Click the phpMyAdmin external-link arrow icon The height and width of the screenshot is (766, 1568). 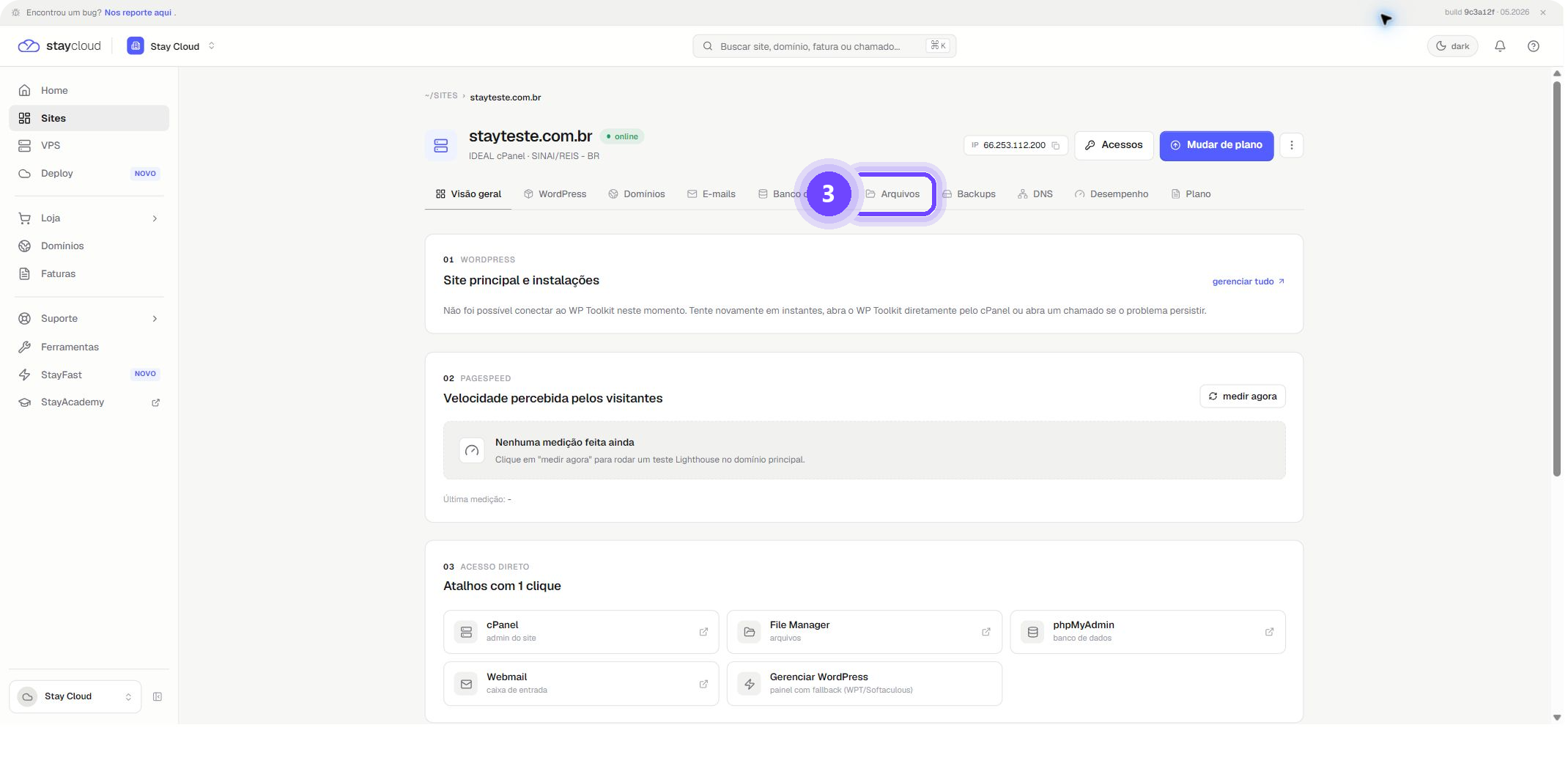point(1268,632)
